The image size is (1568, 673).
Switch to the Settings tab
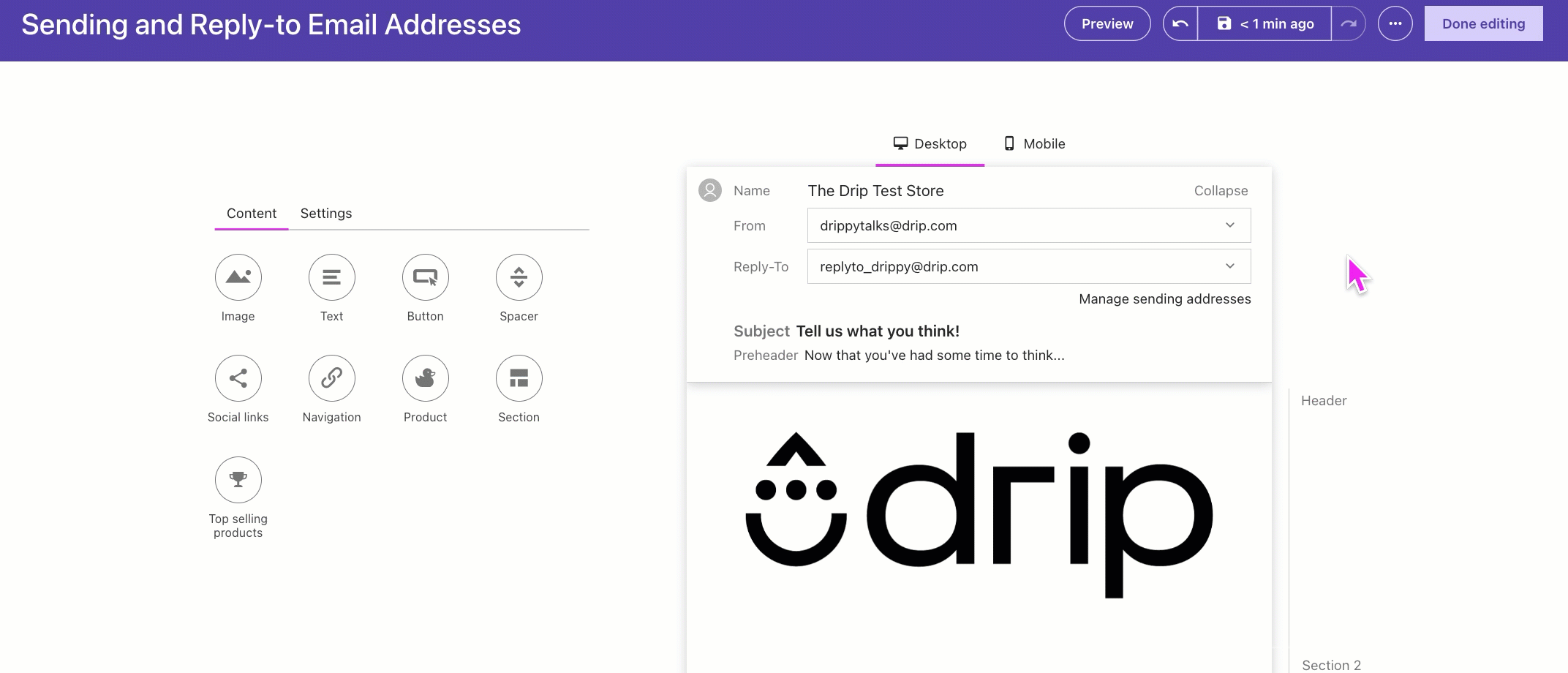pyautogui.click(x=326, y=213)
